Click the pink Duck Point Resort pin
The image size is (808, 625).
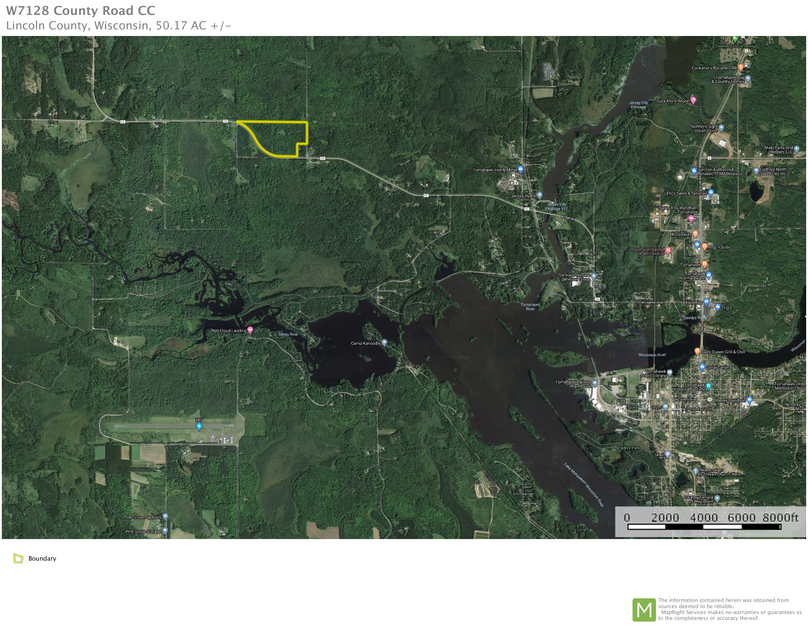[694, 101]
